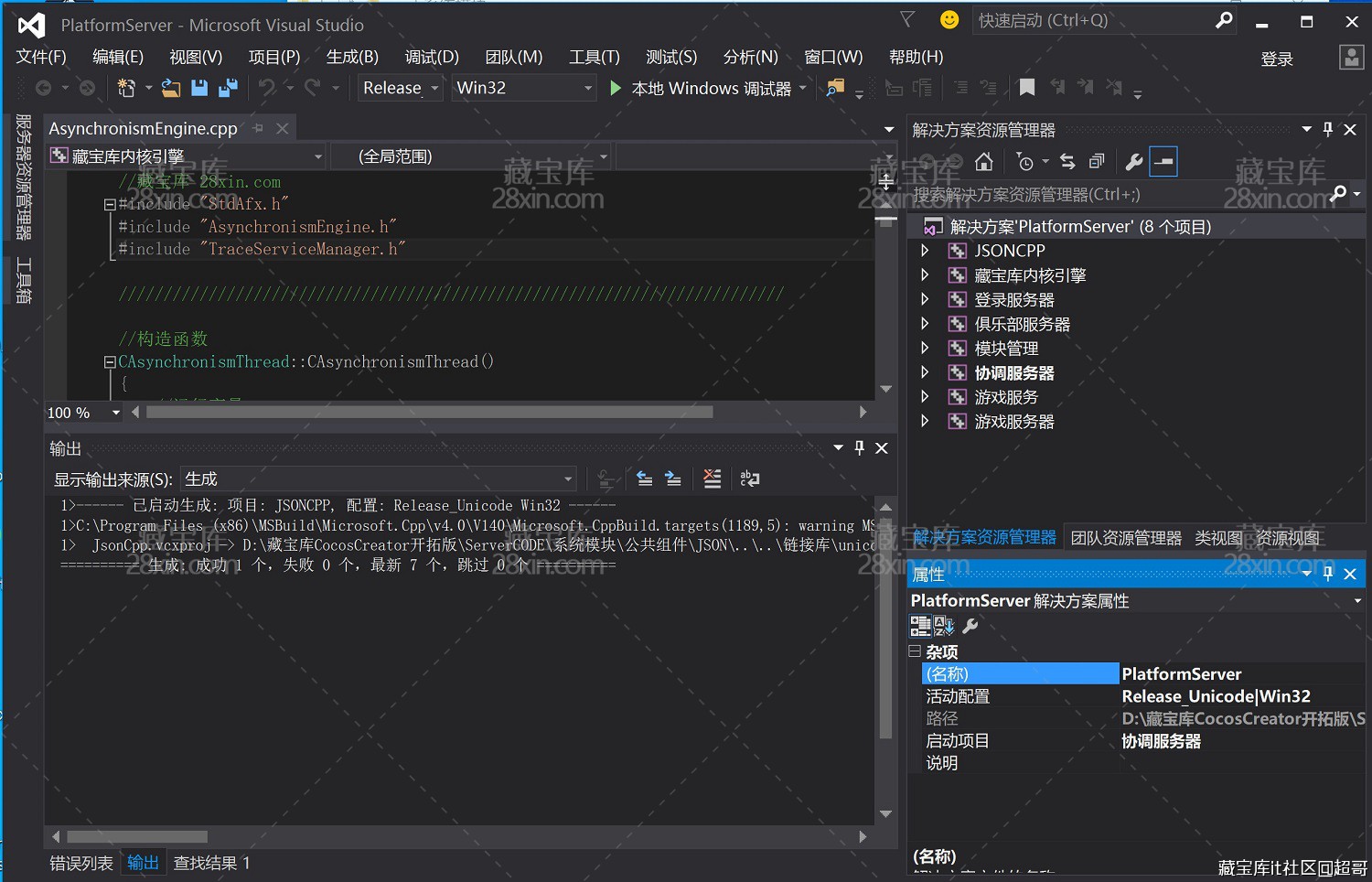Image resolution: width=1372 pixels, height=882 pixels.
Task: Collapse the 杂项 property category
Action: pyautogui.click(x=915, y=651)
